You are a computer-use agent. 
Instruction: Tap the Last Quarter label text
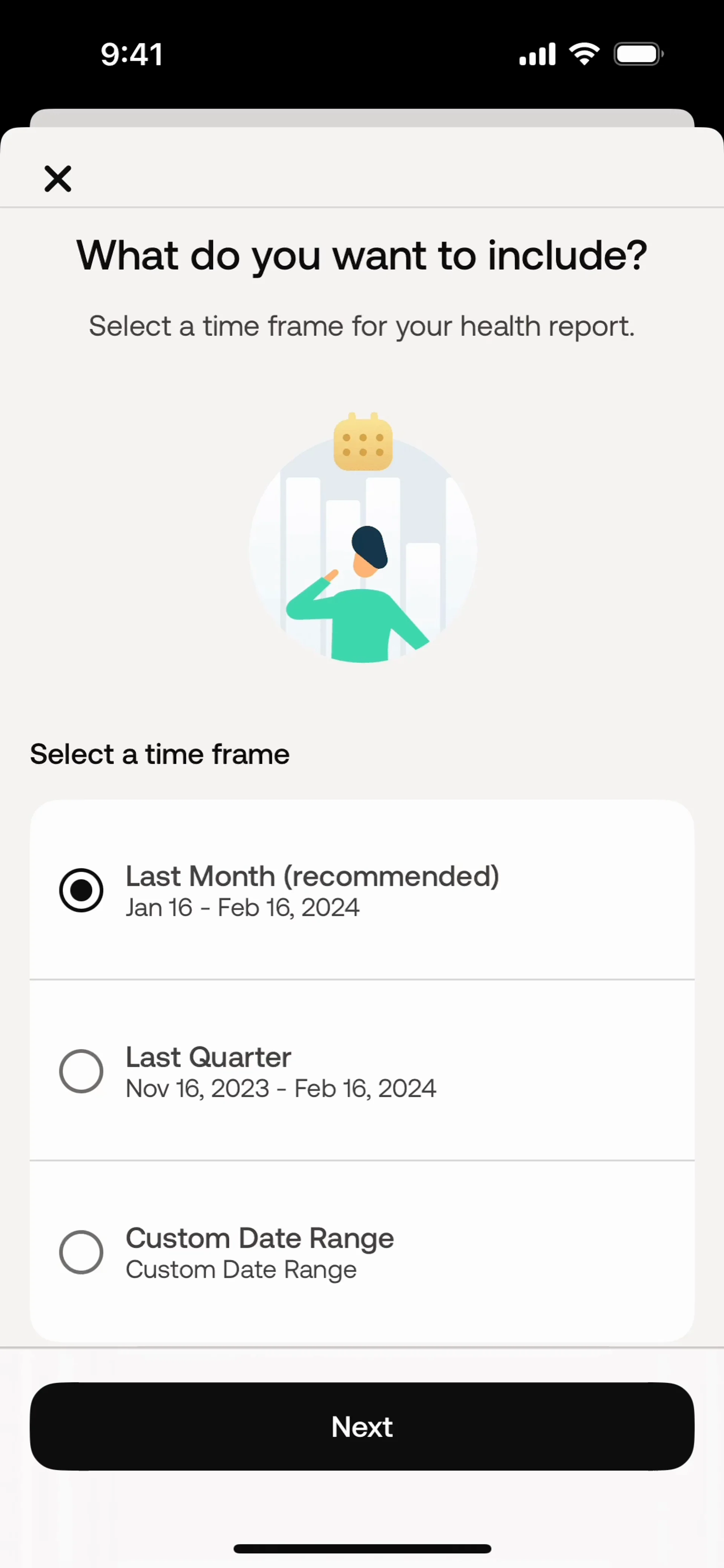[x=208, y=1057]
